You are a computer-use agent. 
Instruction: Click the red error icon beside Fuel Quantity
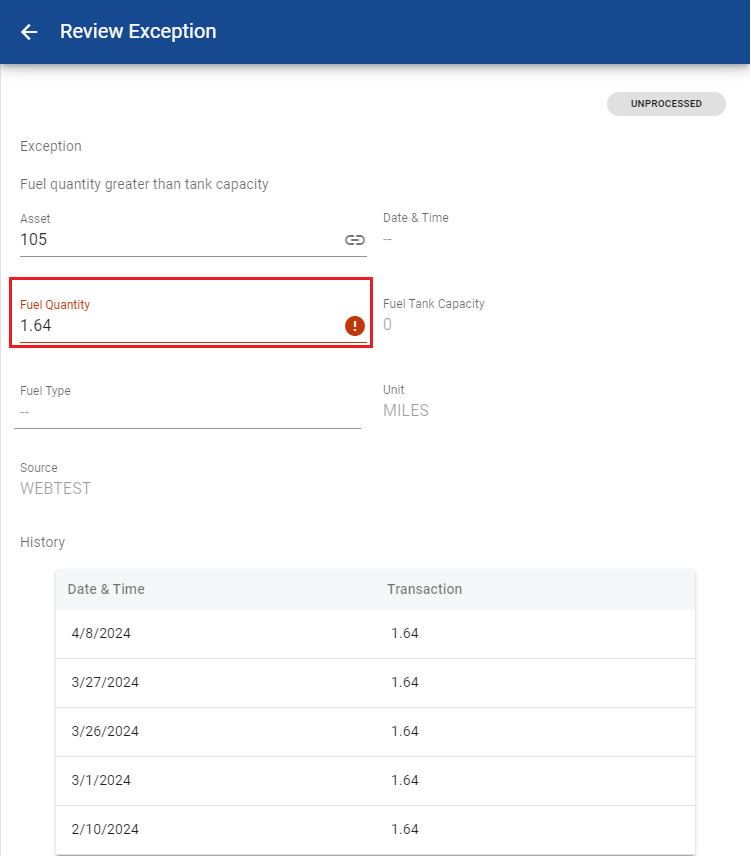tap(354, 326)
